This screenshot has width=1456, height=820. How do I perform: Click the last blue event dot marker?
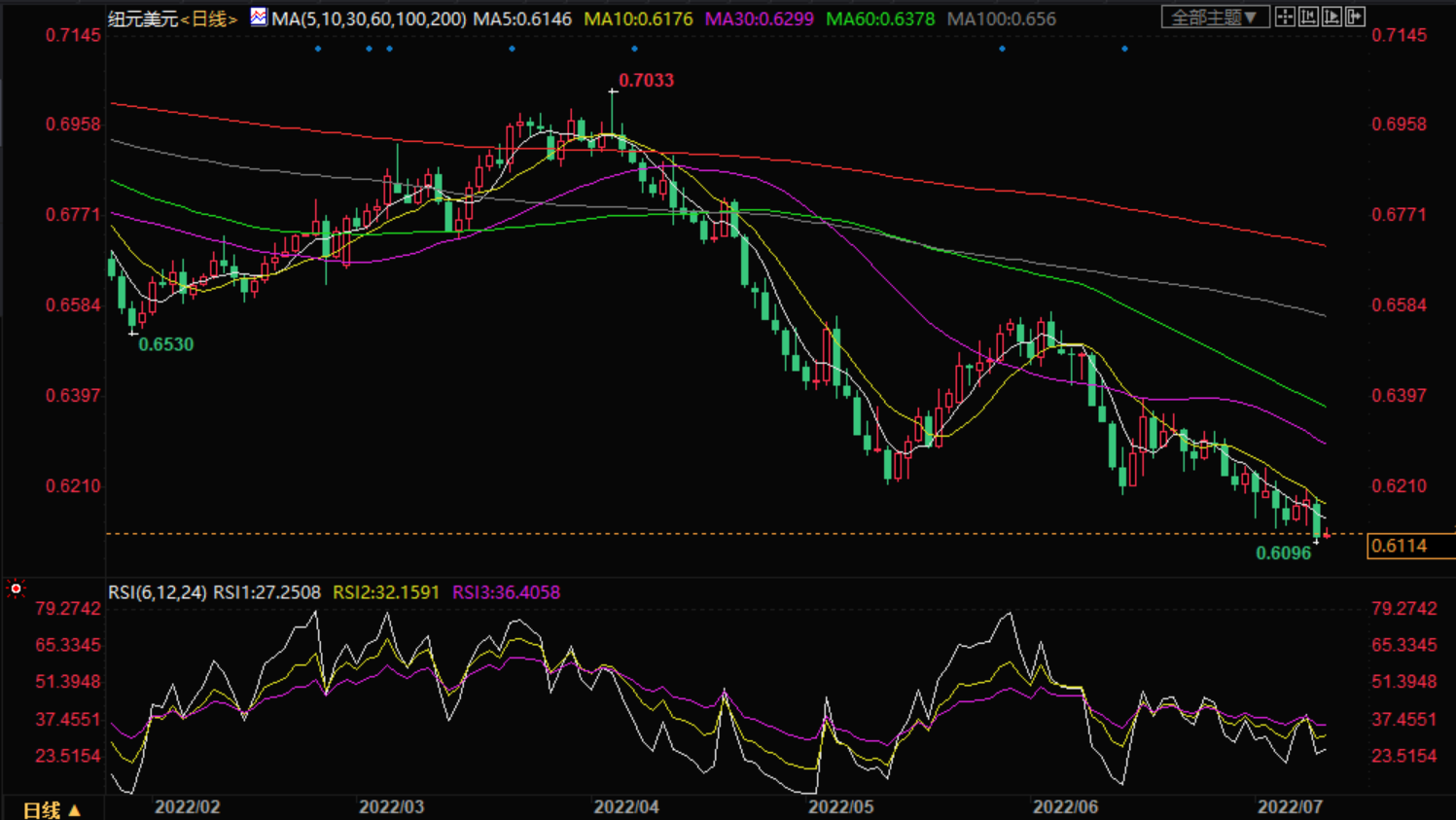(x=1124, y=49)
